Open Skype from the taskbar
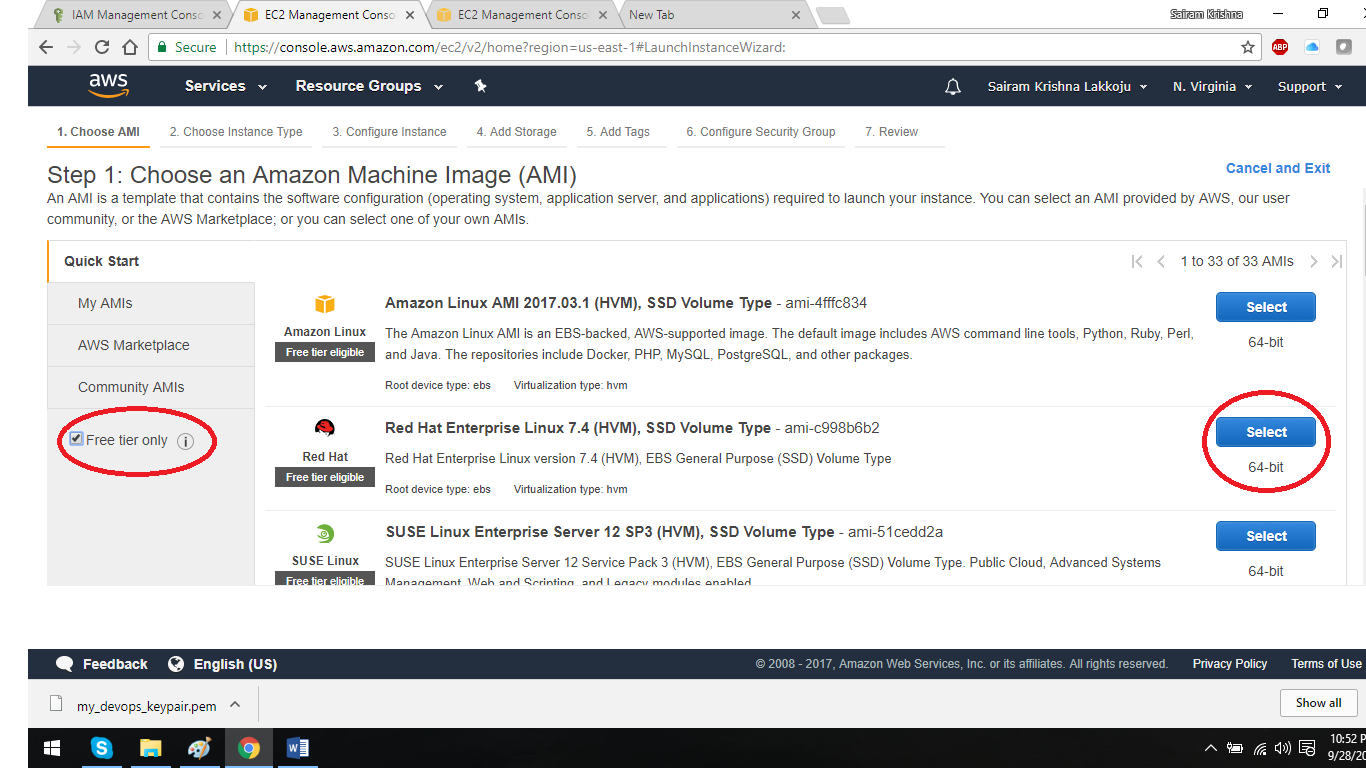Viewport: 1366px width, 768px height. pyautogui.click(x=101, y=748)
